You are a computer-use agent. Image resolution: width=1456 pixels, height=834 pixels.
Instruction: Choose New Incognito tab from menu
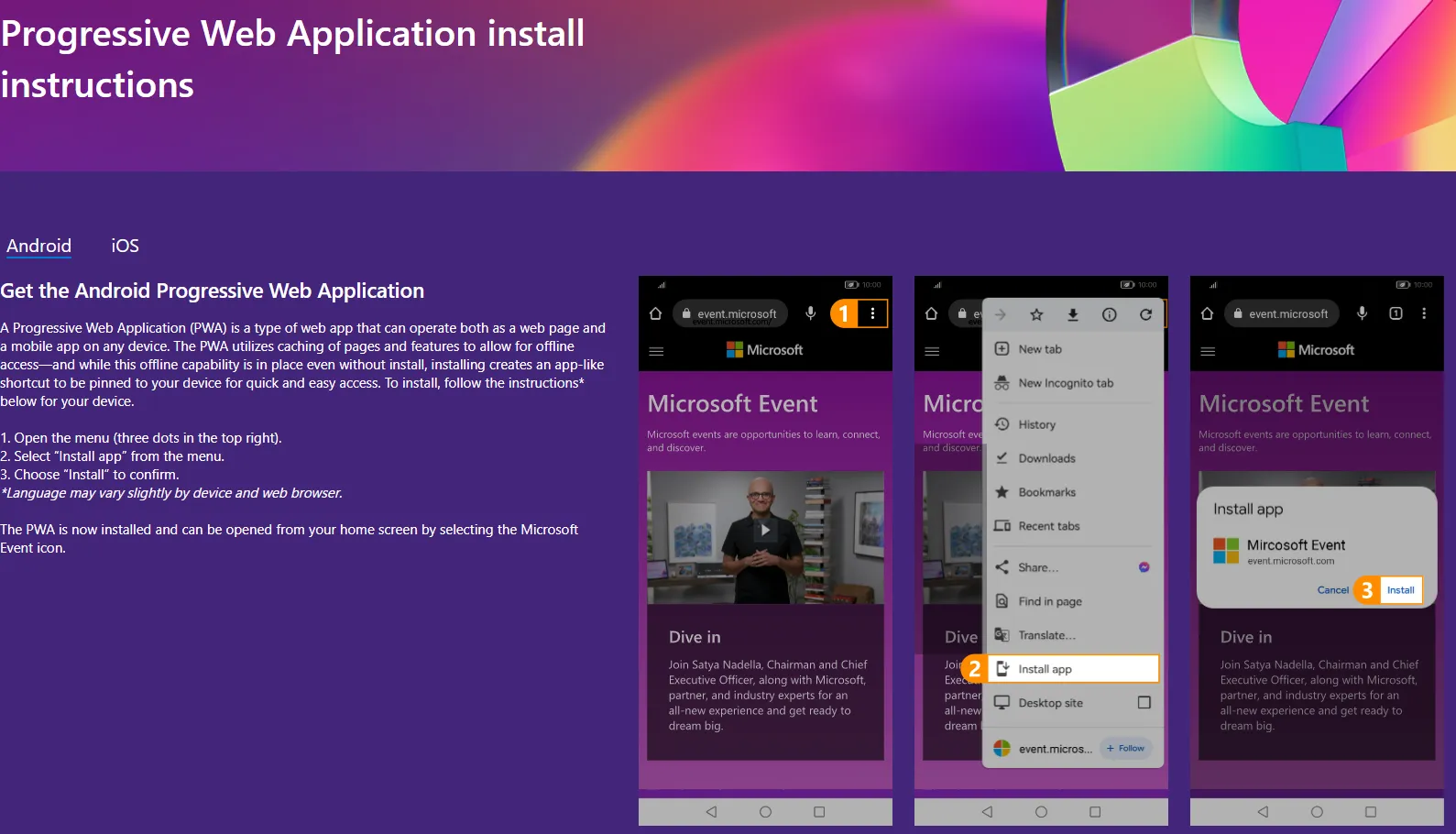pos(1065,383)
